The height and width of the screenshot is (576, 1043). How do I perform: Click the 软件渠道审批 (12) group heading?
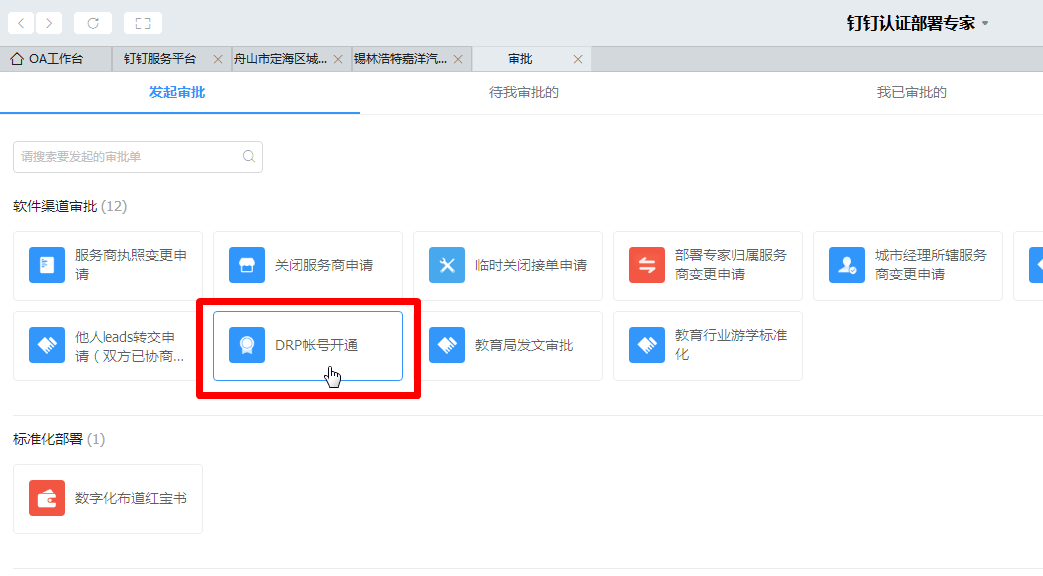click(x=70, y=206)
